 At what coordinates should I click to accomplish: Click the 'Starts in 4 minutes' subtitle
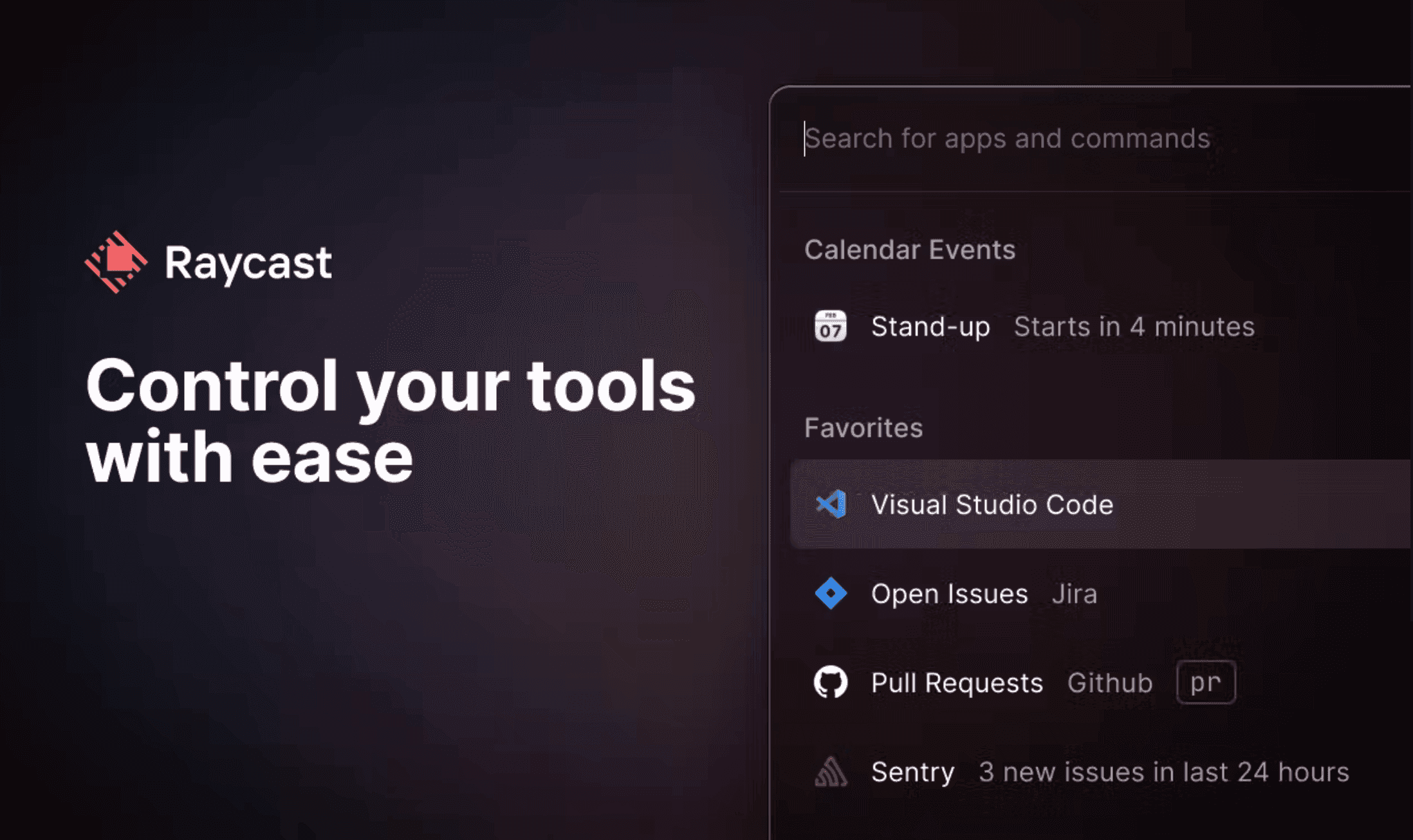tap(1134, 327)
